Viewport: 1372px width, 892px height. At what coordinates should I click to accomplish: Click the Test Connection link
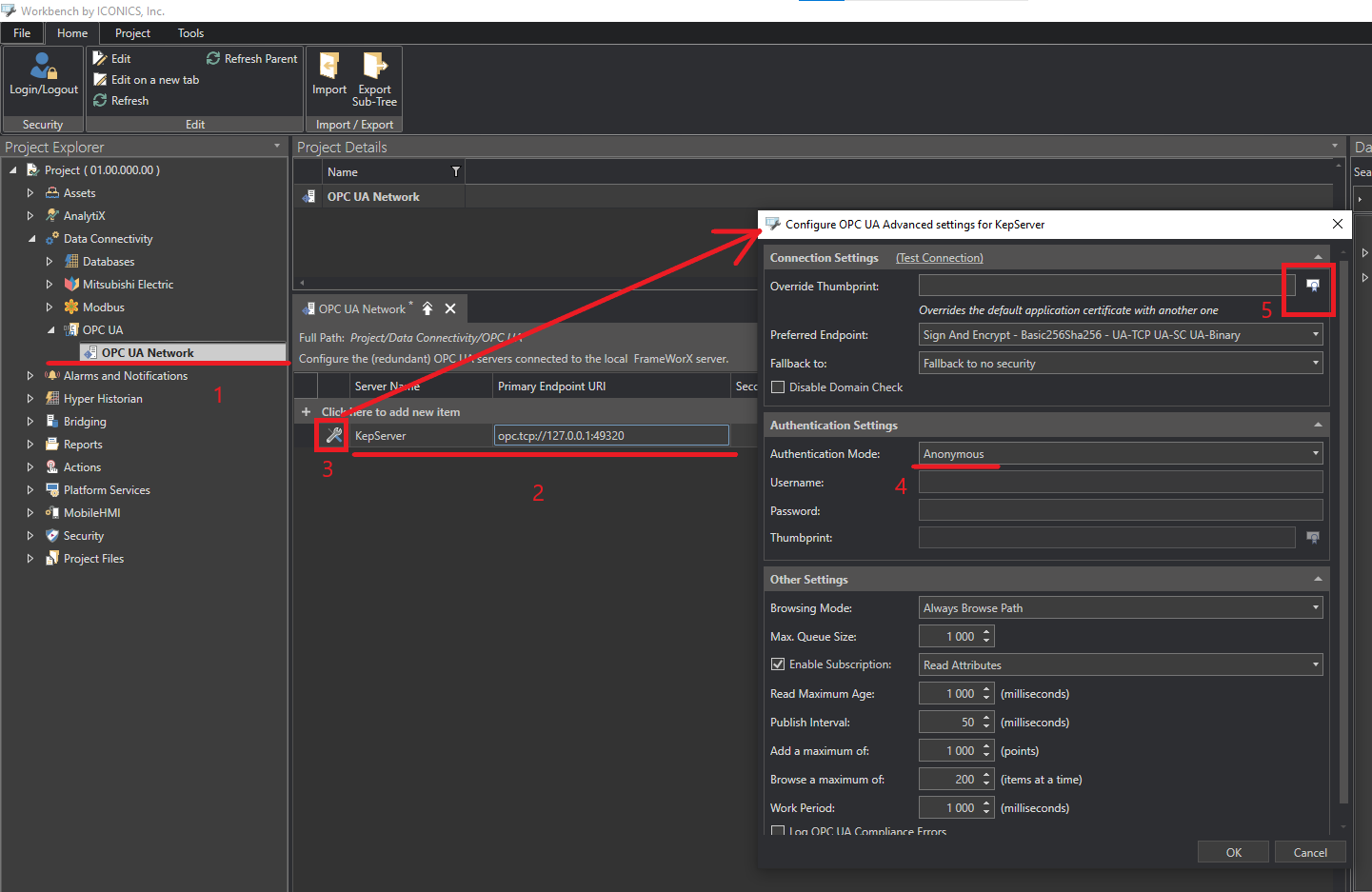point(940,258)
